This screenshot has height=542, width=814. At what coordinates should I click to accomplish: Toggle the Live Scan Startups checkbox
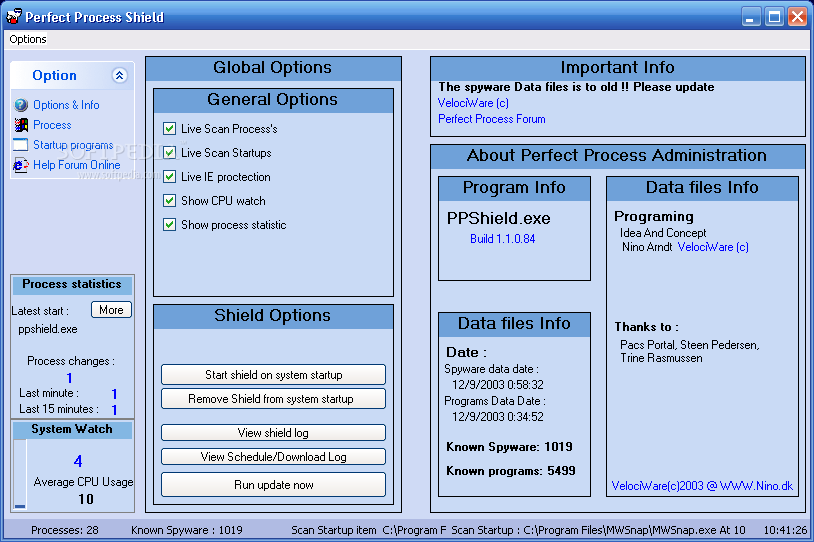click(169, 153)
